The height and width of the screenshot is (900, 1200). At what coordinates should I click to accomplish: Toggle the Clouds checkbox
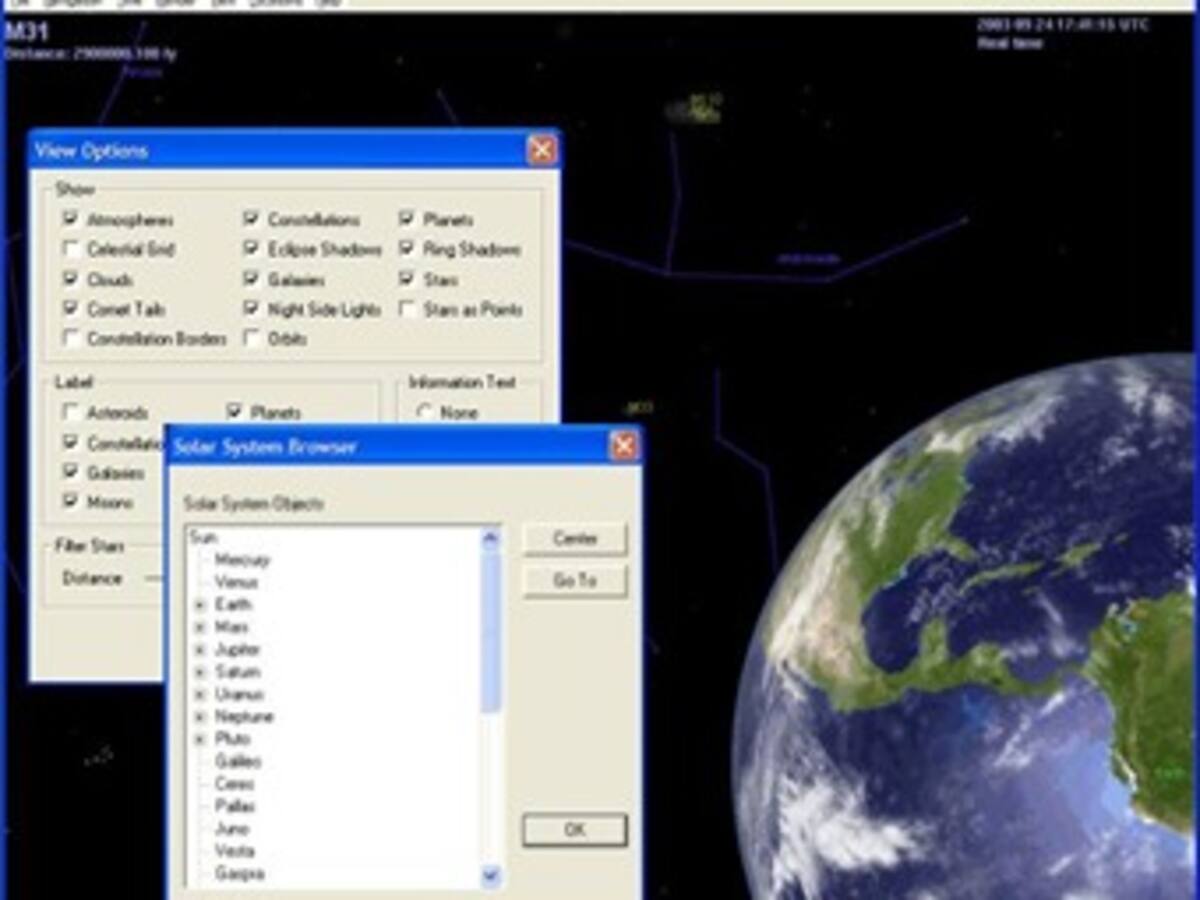click(x=71, y=279)
